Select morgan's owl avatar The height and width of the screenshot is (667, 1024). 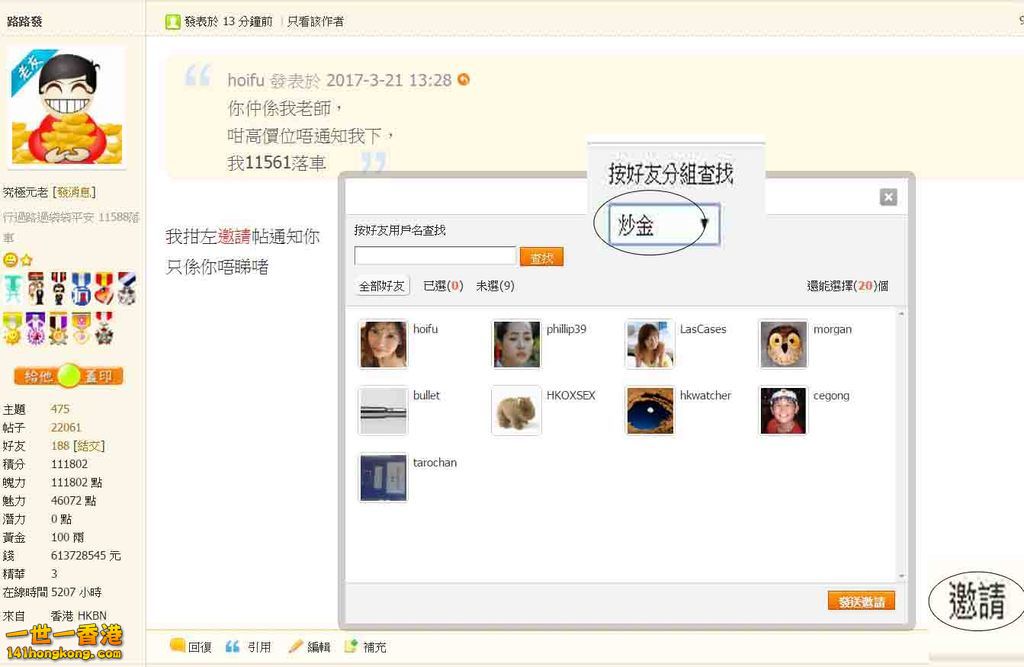(783, 344)
